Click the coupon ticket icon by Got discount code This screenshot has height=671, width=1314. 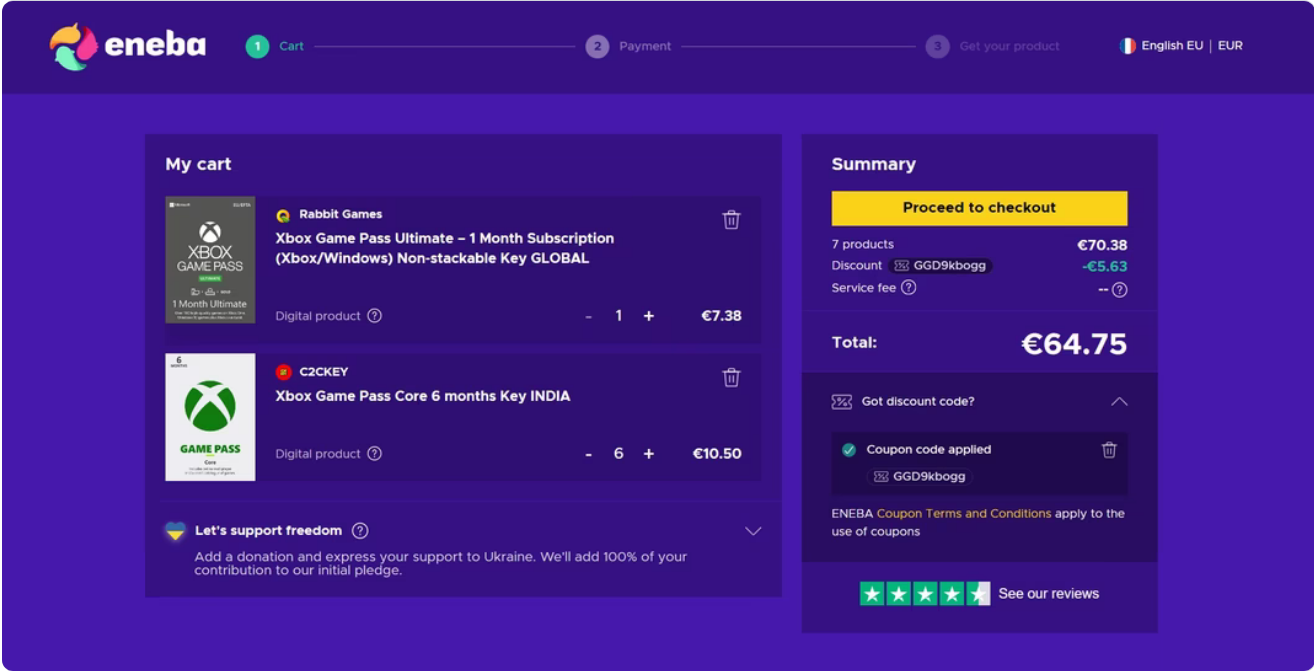841,401
